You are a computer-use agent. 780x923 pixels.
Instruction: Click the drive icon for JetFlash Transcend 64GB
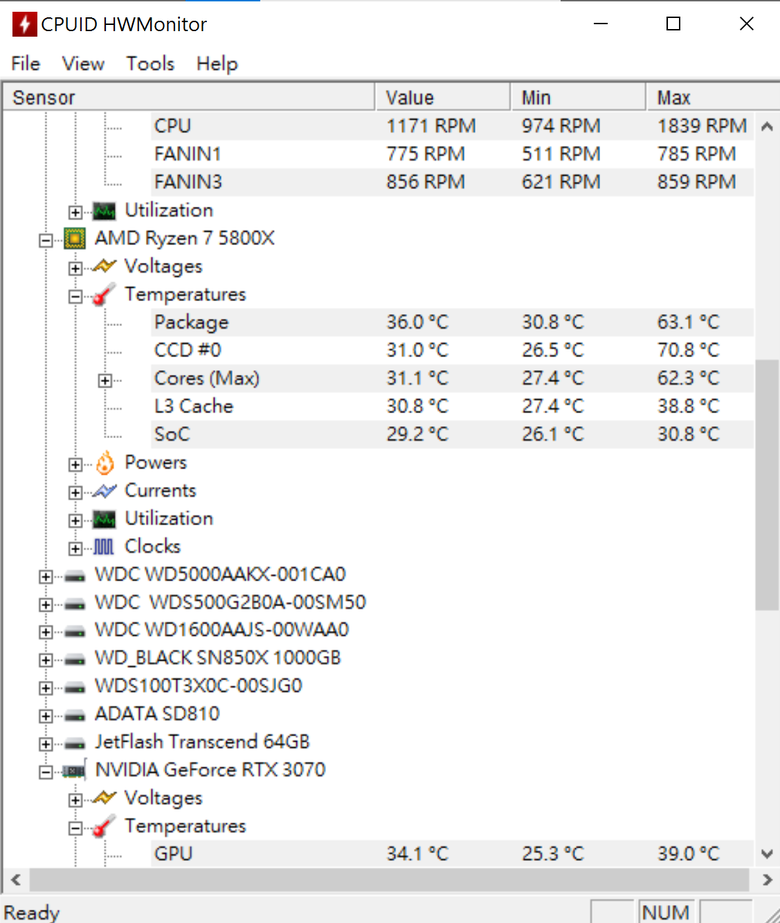tap(75, 743)
